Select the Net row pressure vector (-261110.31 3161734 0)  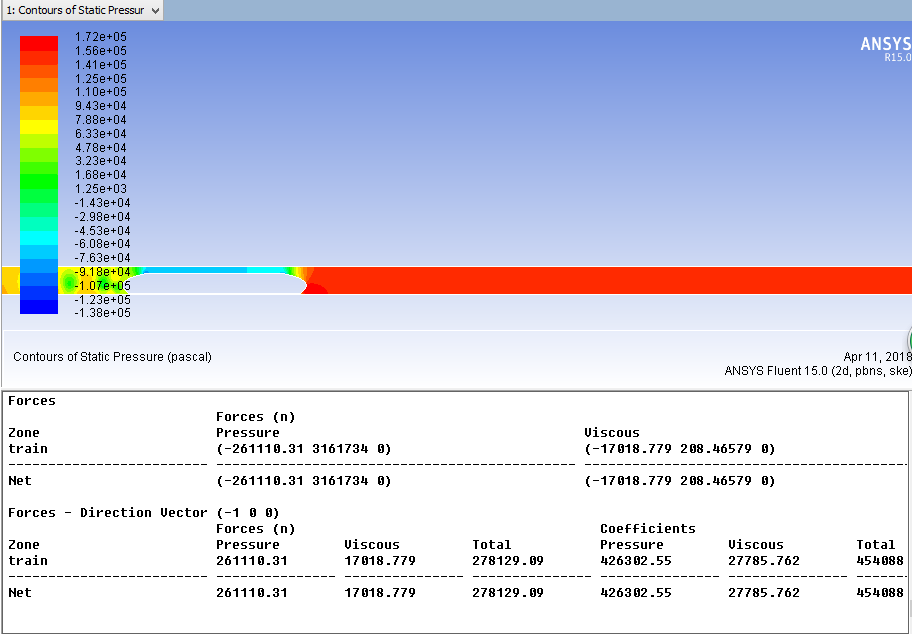coord(304,481)
